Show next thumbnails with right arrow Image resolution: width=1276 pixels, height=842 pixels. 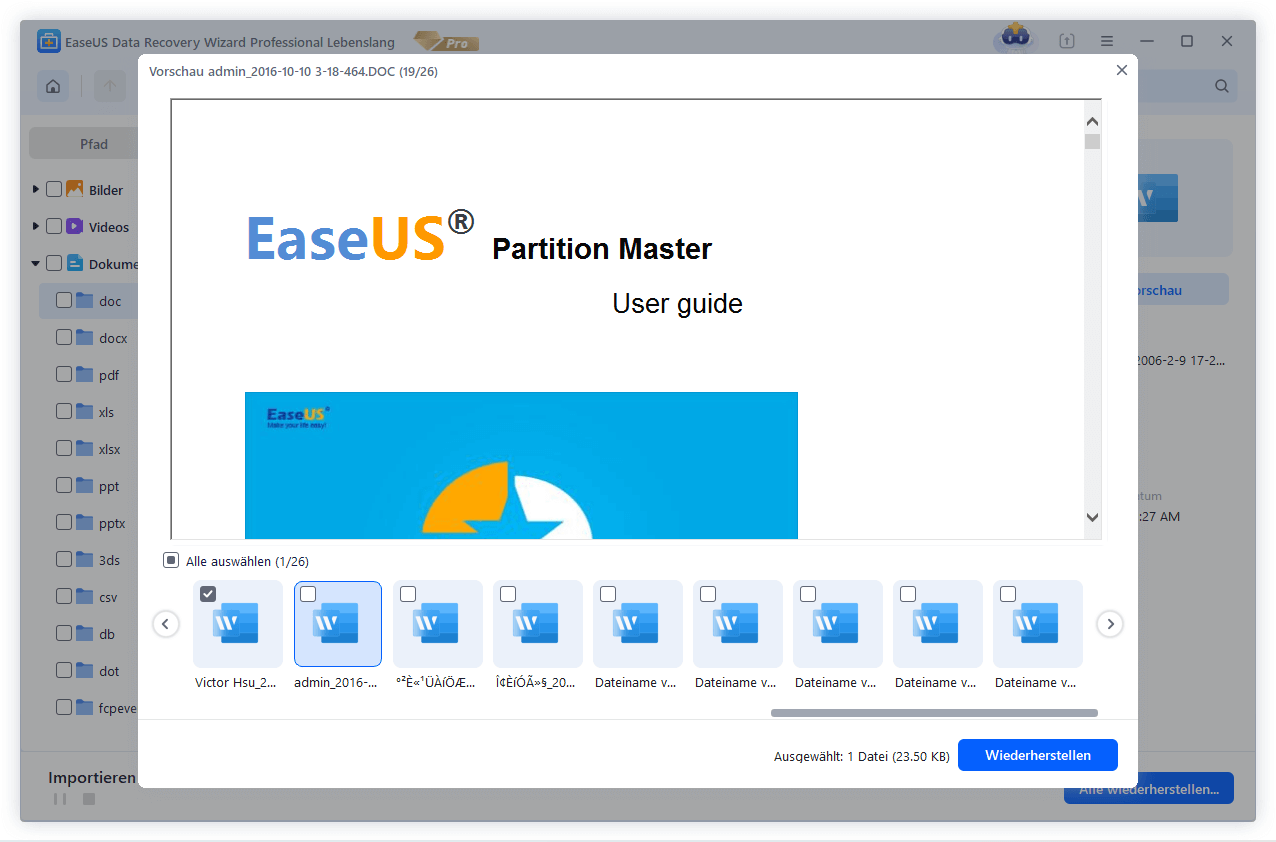coord(1109,624)
